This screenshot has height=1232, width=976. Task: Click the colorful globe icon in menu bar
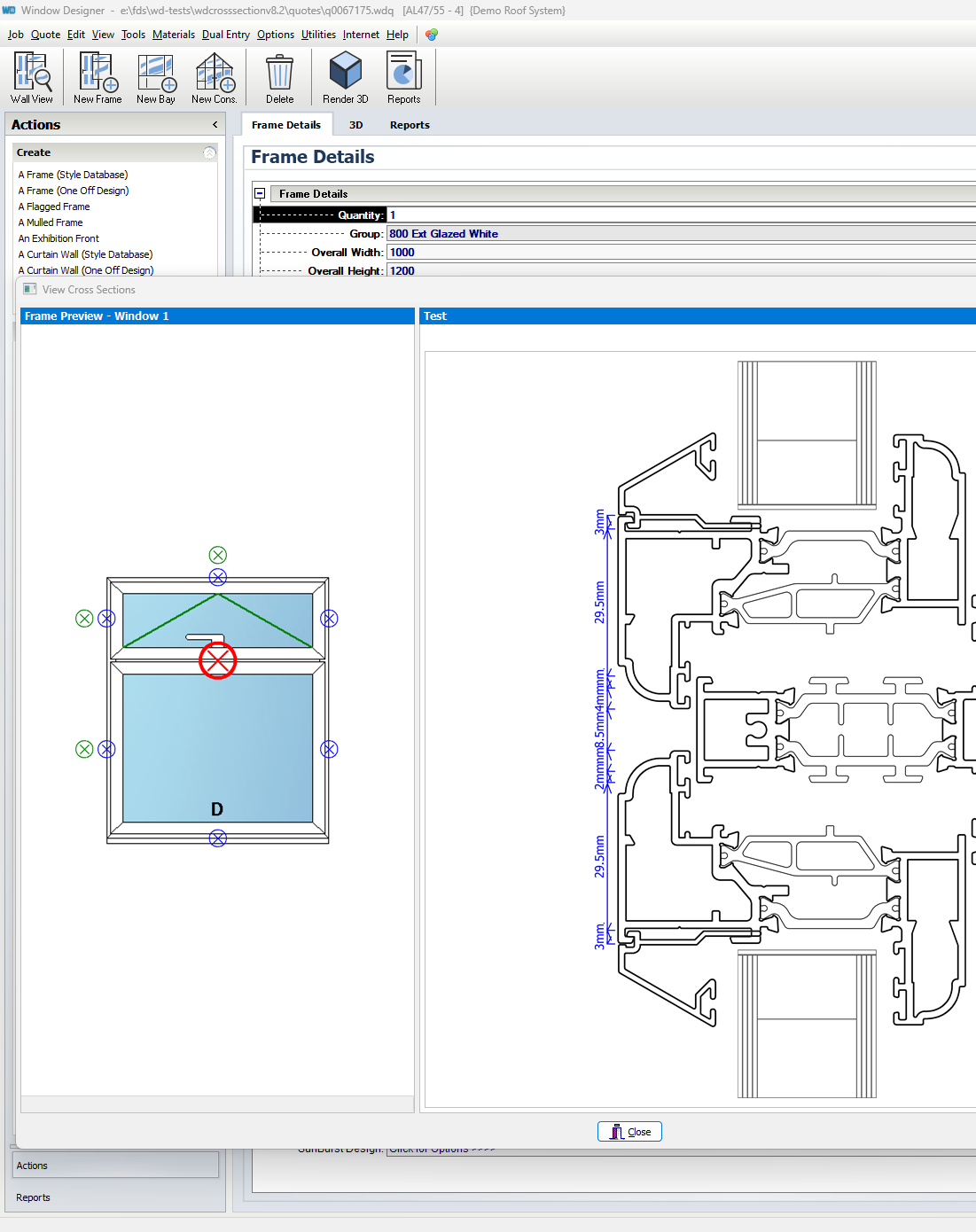click(431, 35)
